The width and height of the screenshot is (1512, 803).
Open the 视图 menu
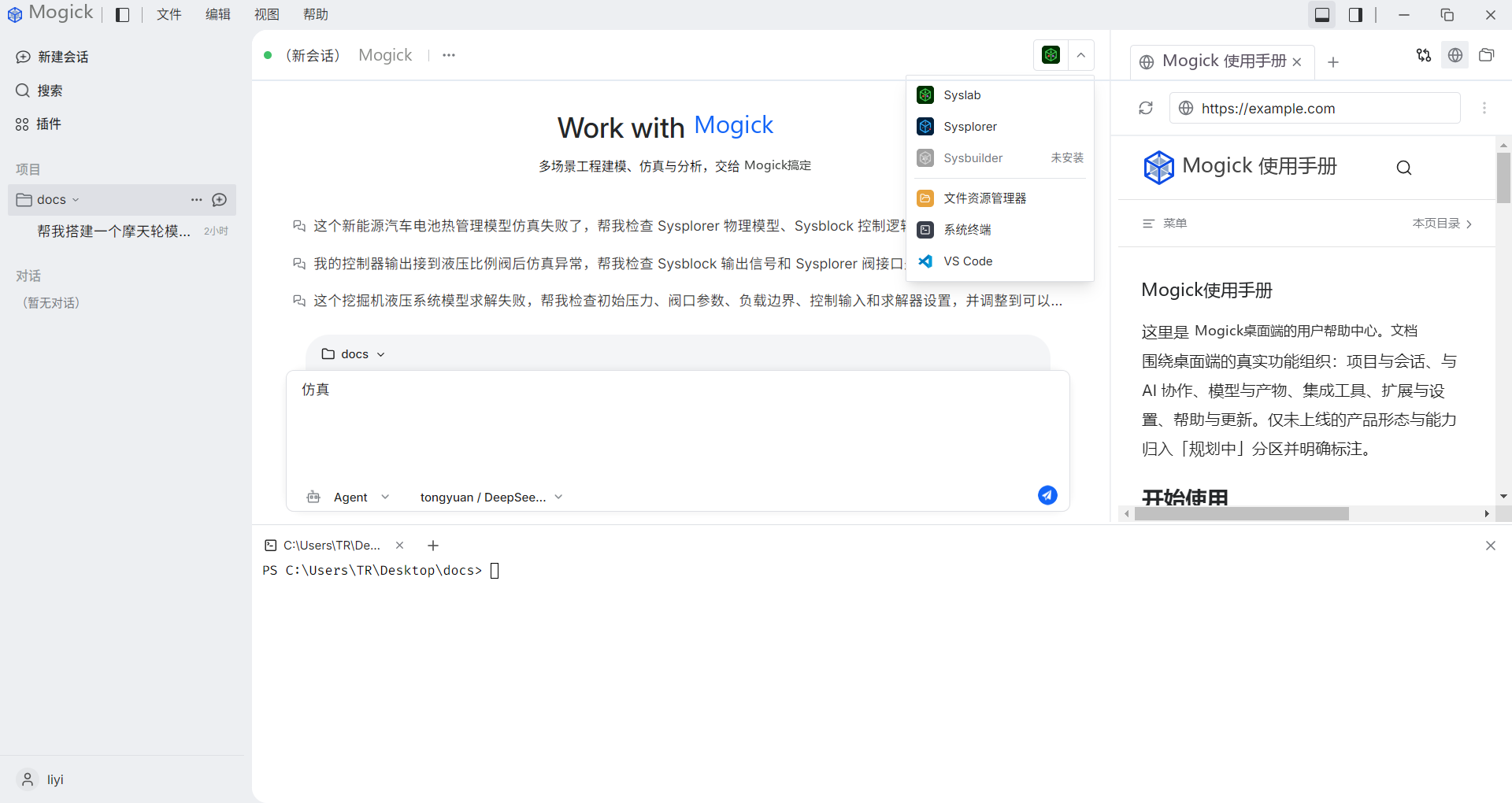coord(266,15)
